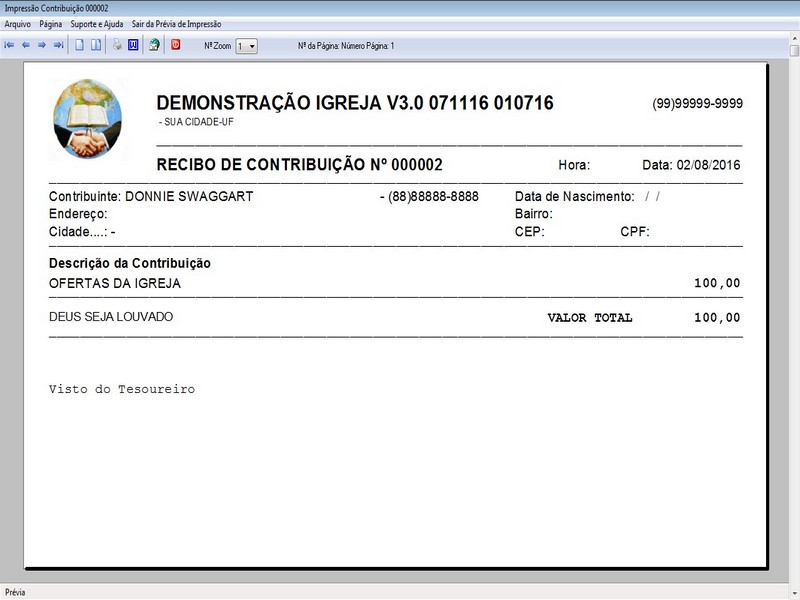Screen dimensions: 800x600
Task: Go to the first page arrow
Action: pyautogui.click(x=9, y=45)
